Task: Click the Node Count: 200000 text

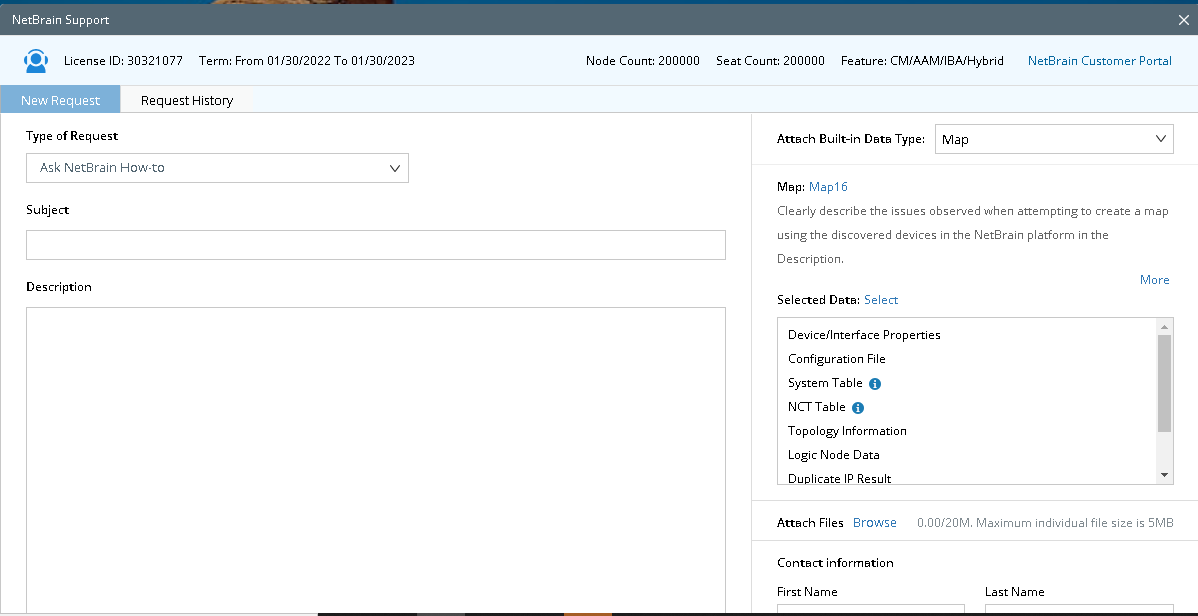Action: [643, 60]
